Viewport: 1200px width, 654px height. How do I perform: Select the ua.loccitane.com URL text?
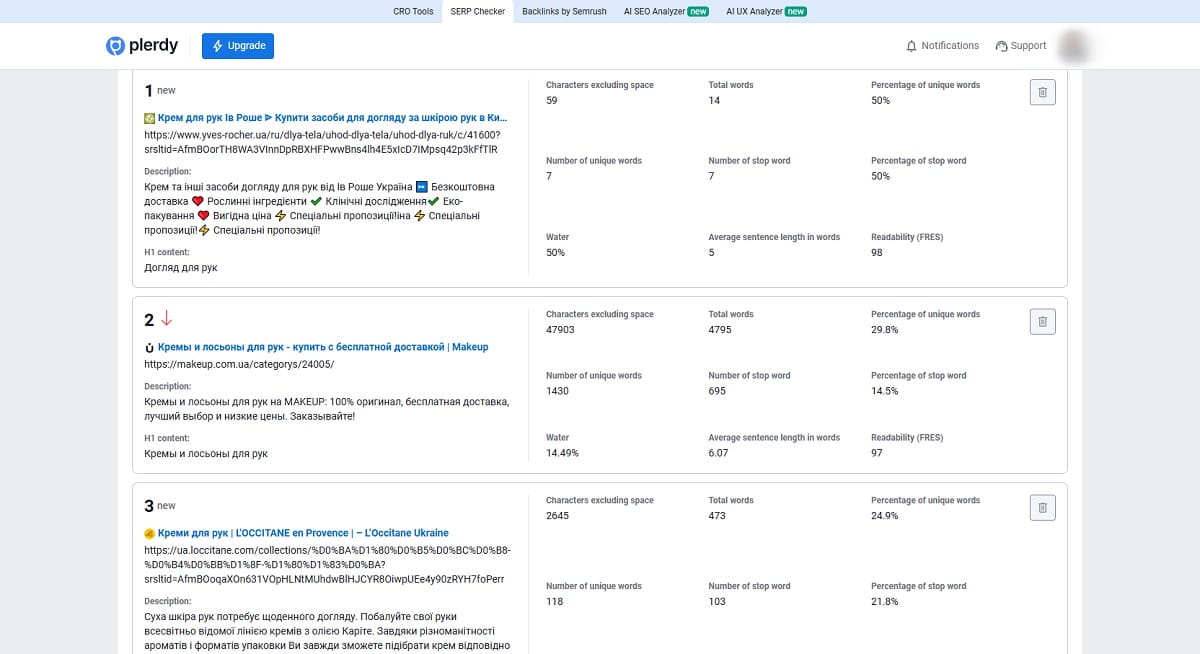pyautogui.click(x=328, y=565)
